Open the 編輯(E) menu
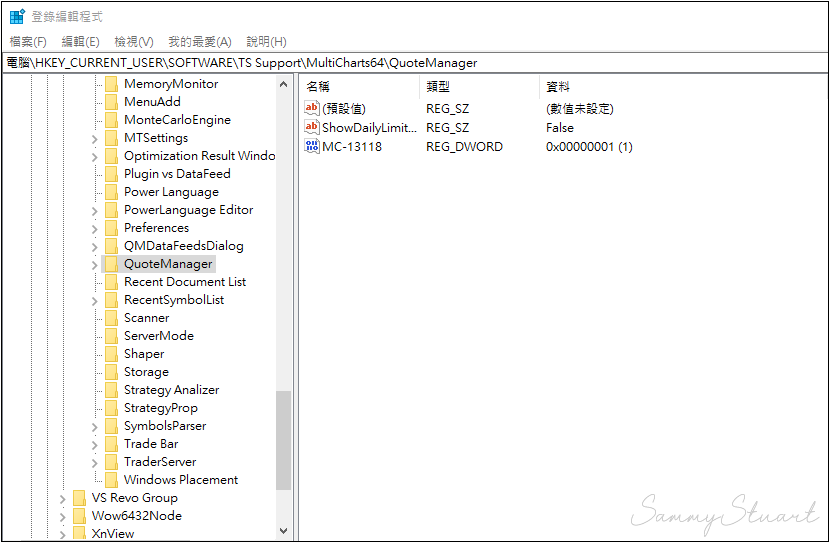Image resolution: width=830 pixels, height=543 pixels. (x=80, y=42)
